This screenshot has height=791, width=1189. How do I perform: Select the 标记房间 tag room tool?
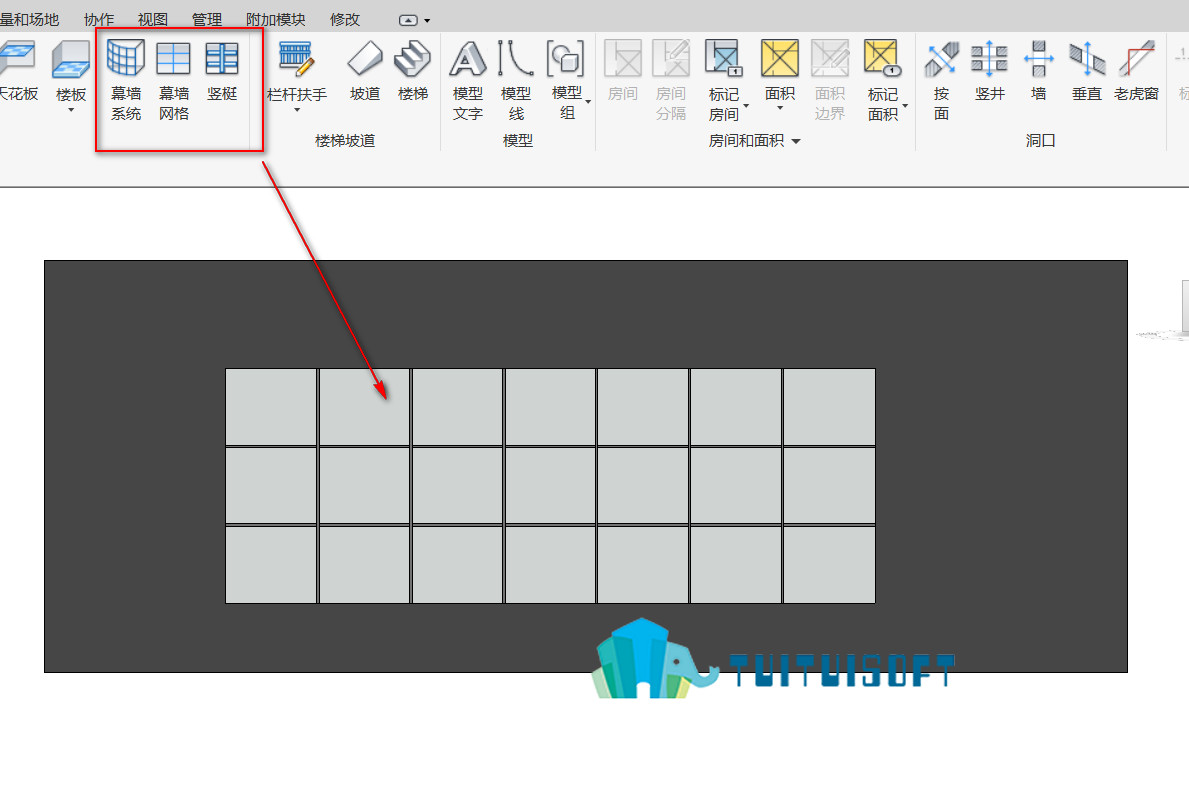(x=724, y=80)
